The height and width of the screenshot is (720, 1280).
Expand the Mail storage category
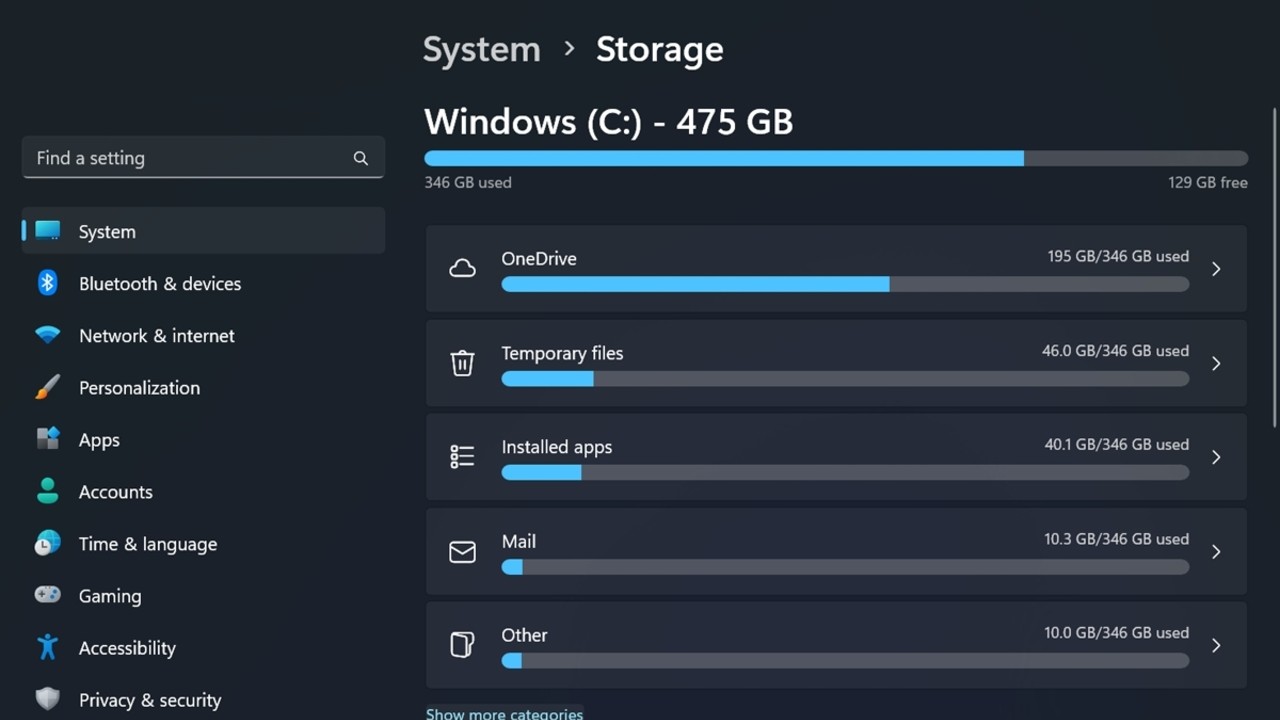click(1216, 551)
